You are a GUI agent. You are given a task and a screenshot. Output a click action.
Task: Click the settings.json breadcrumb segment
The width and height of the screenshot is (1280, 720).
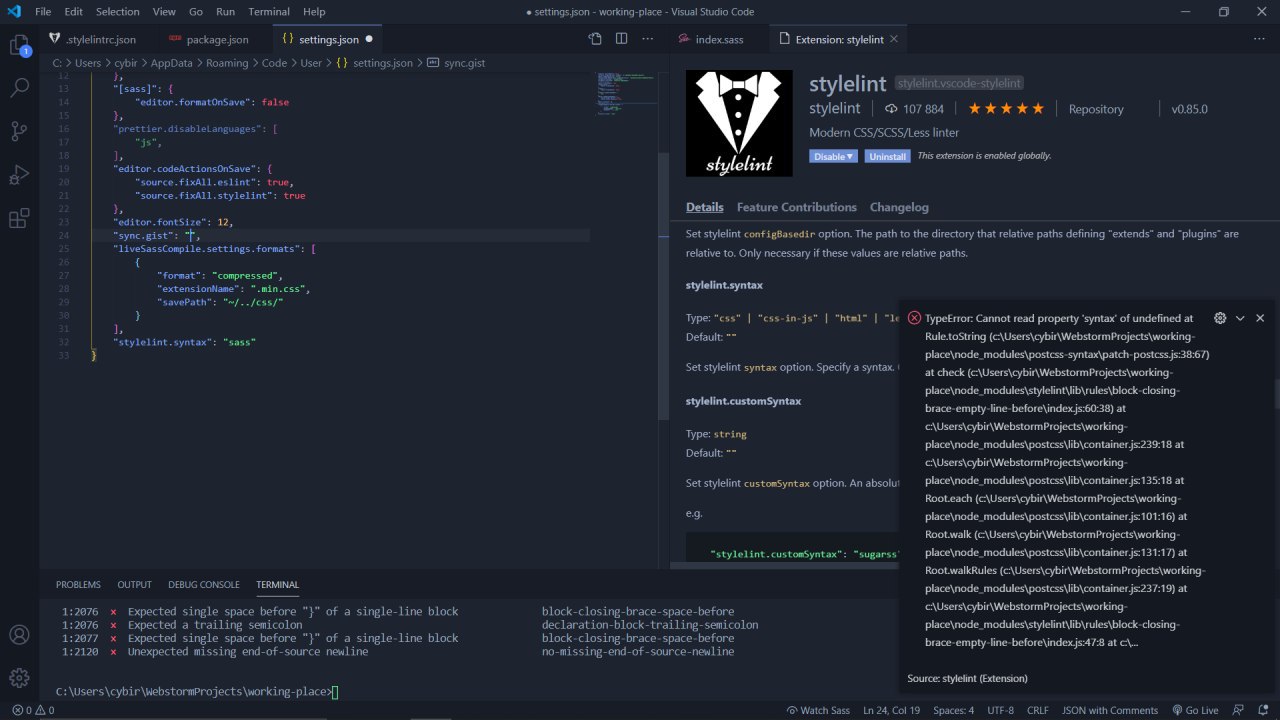click(x=382, y=62)
